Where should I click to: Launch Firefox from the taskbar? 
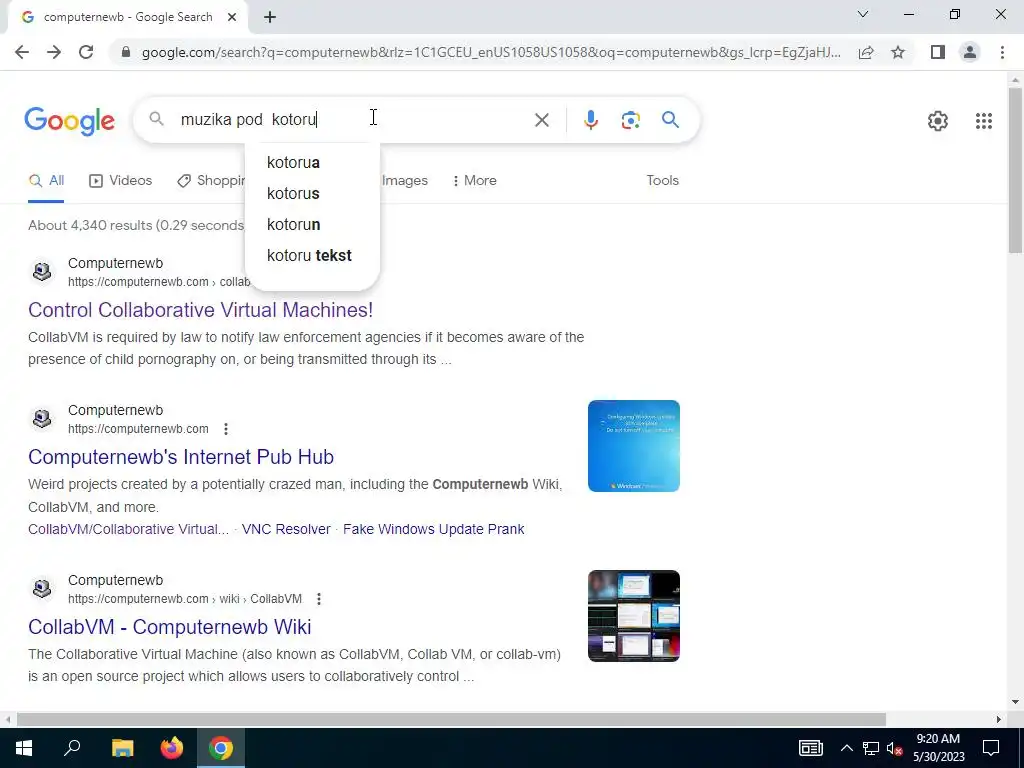pyautogui.click(x=172, y=748)
